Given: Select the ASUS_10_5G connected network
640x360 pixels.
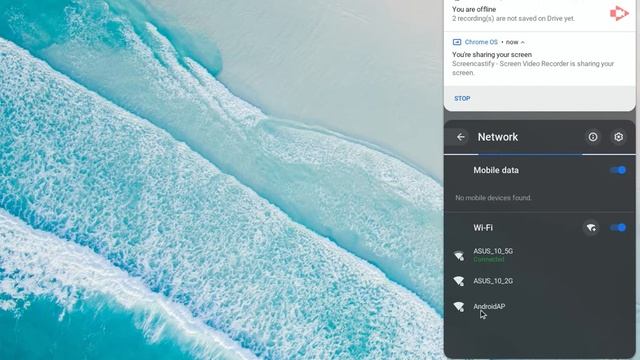Looking at the screenshot, I should click(540, 255).
